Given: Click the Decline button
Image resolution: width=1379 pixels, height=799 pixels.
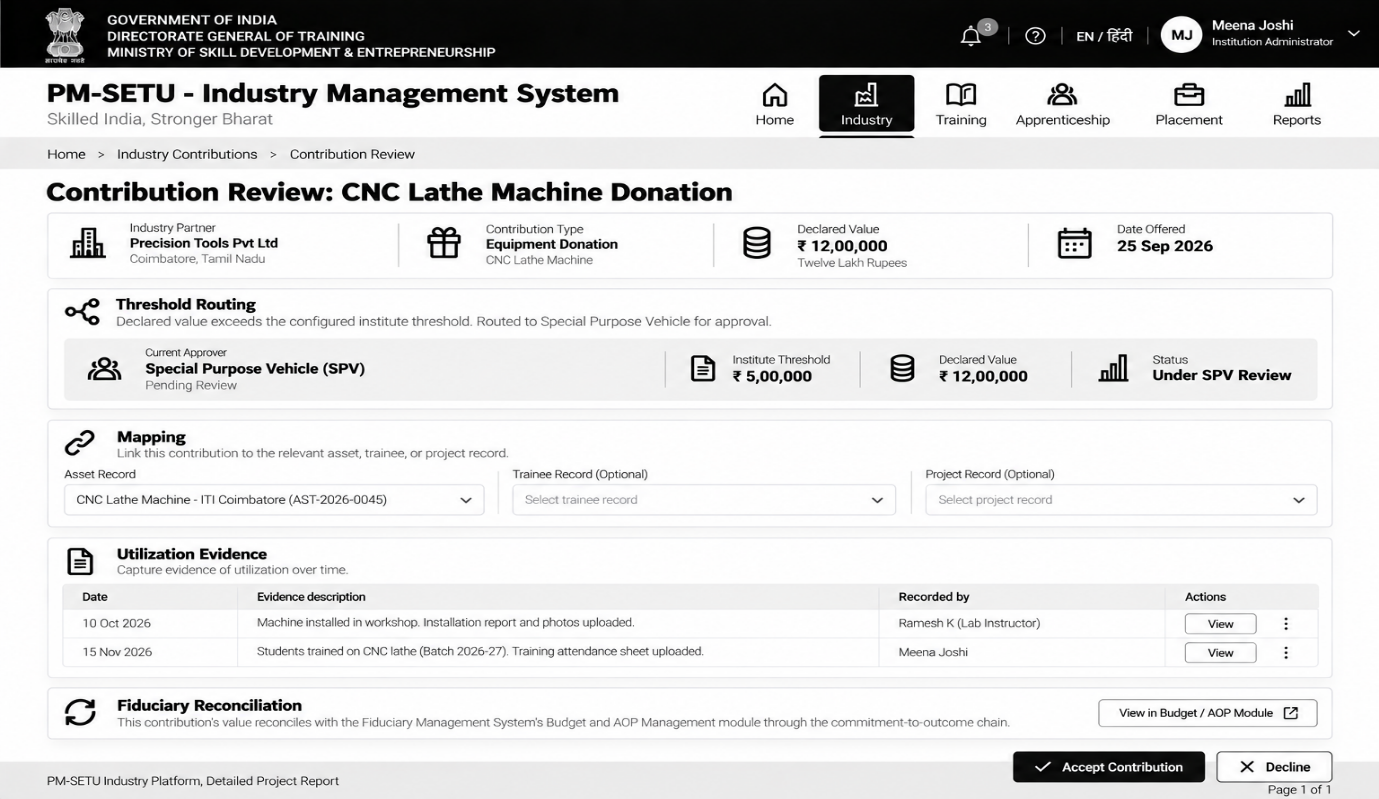Looking at the screenshot, I should point(1275,767).
